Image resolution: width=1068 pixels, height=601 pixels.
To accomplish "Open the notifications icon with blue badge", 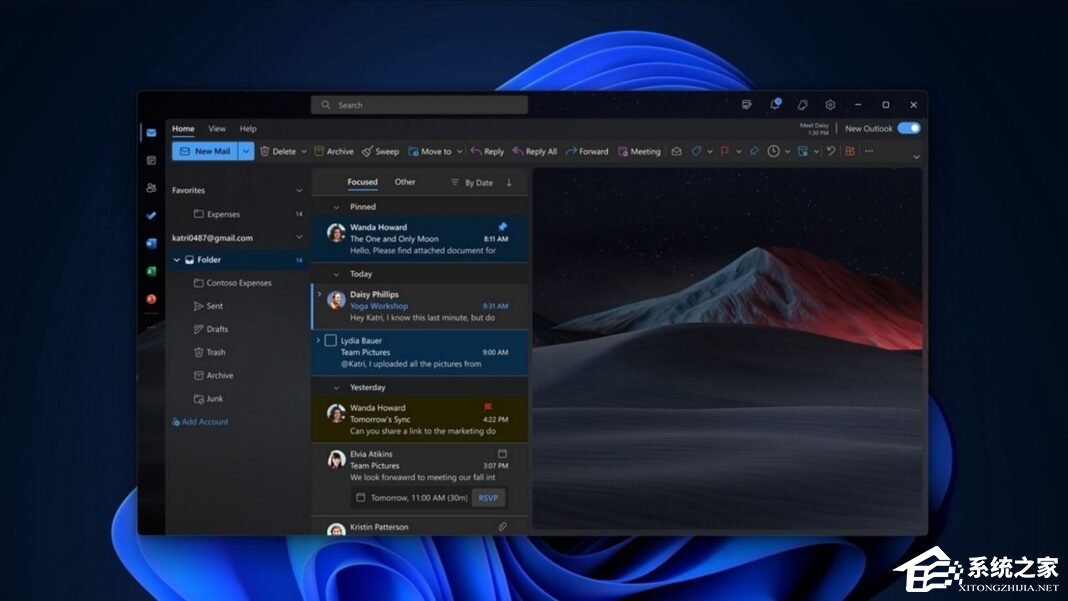I will point(775,104).
